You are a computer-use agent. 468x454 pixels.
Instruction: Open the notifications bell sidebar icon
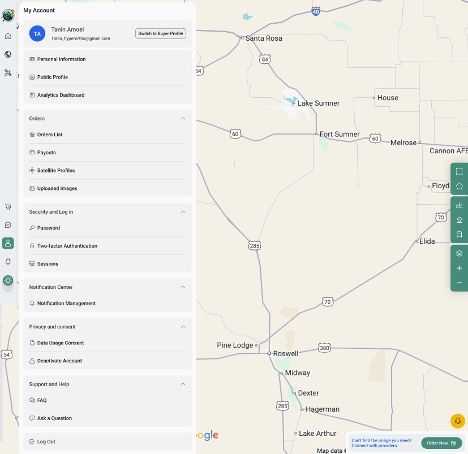point(8,262)
